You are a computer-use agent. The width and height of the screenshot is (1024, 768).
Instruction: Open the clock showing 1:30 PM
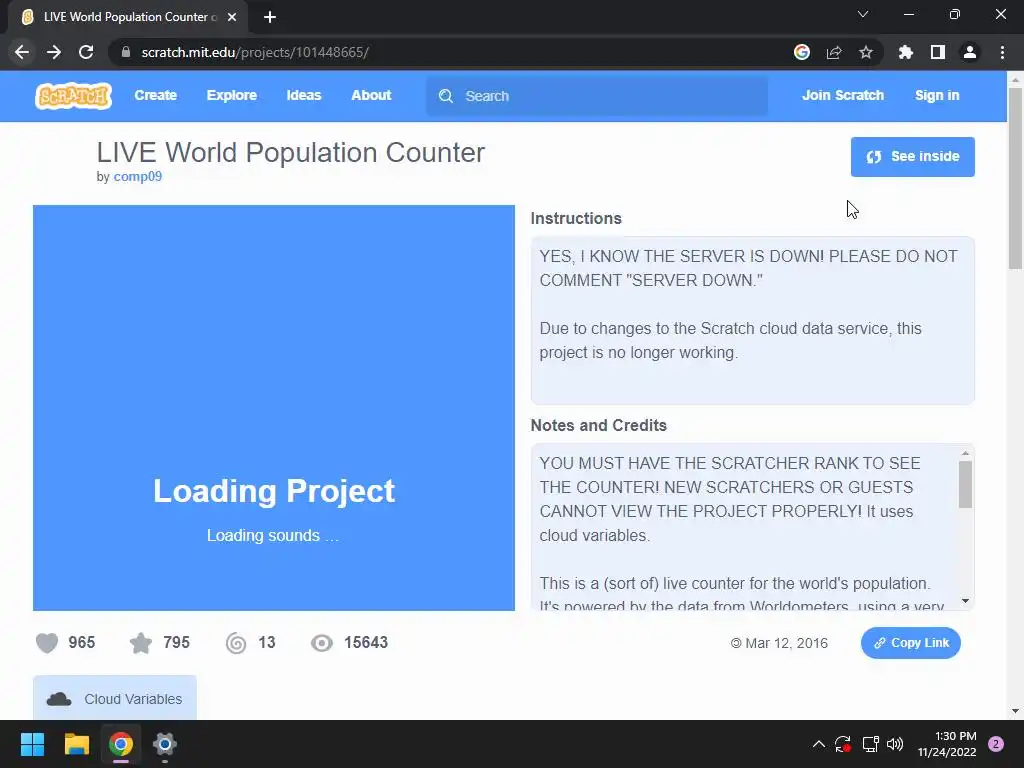(947, 744)
